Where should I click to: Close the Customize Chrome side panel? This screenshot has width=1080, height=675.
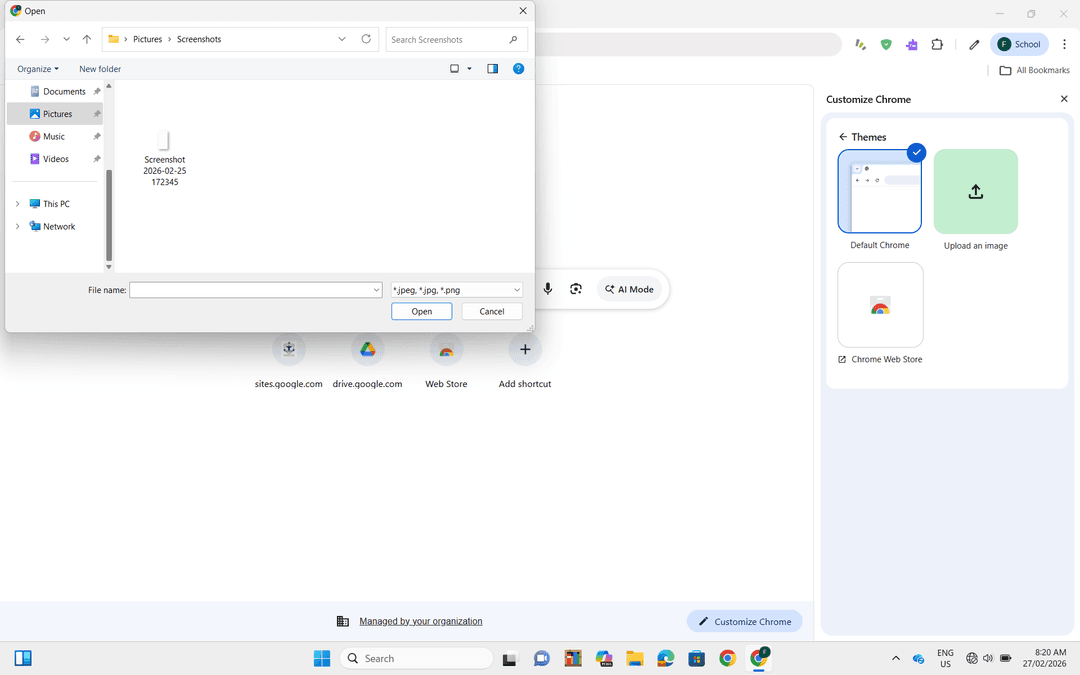tap(1064, 99)
